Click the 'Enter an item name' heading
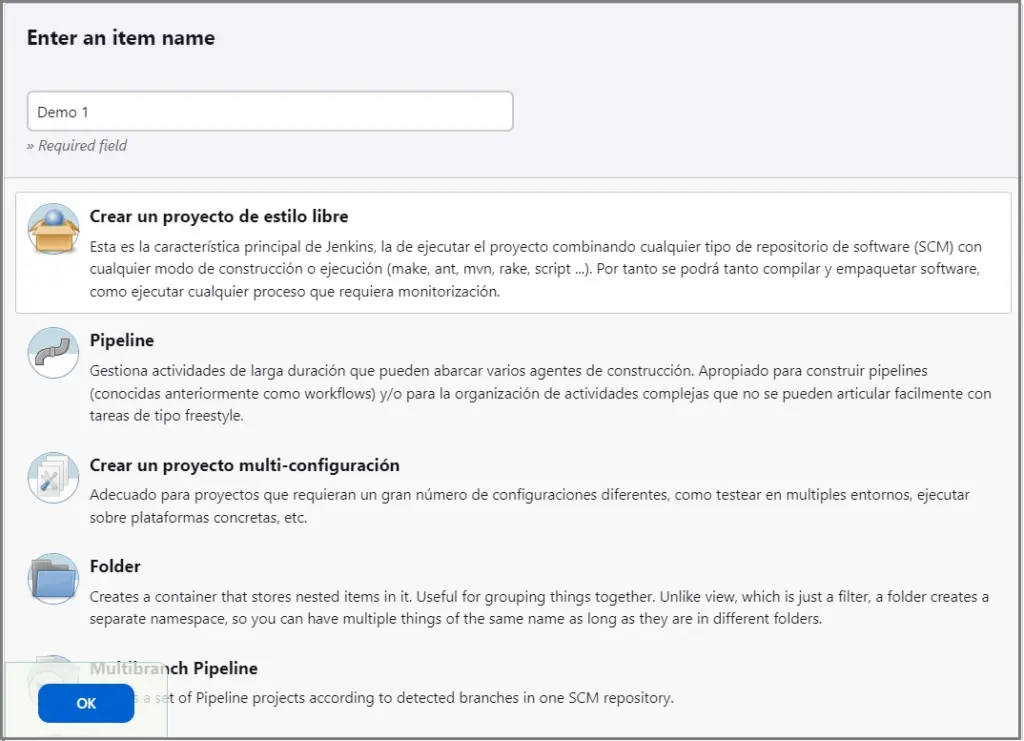The height and width of the screenshot is (741, 1024). 121,38
